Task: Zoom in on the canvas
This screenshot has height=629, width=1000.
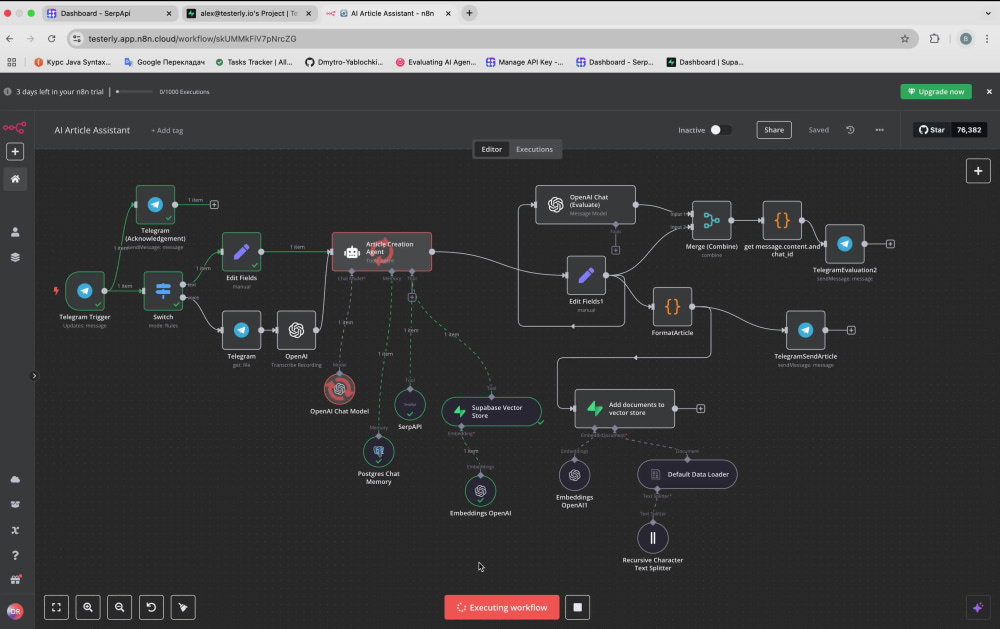Action: click(88, 607)
